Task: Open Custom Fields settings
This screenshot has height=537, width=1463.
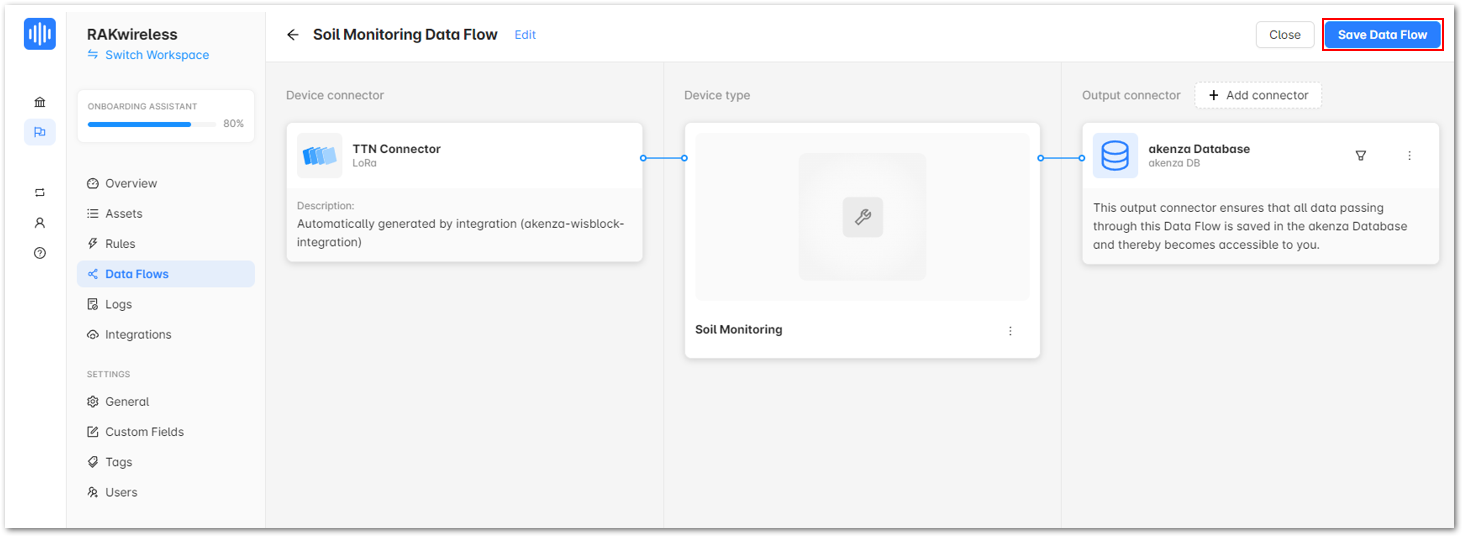Action: coord(166,432)
